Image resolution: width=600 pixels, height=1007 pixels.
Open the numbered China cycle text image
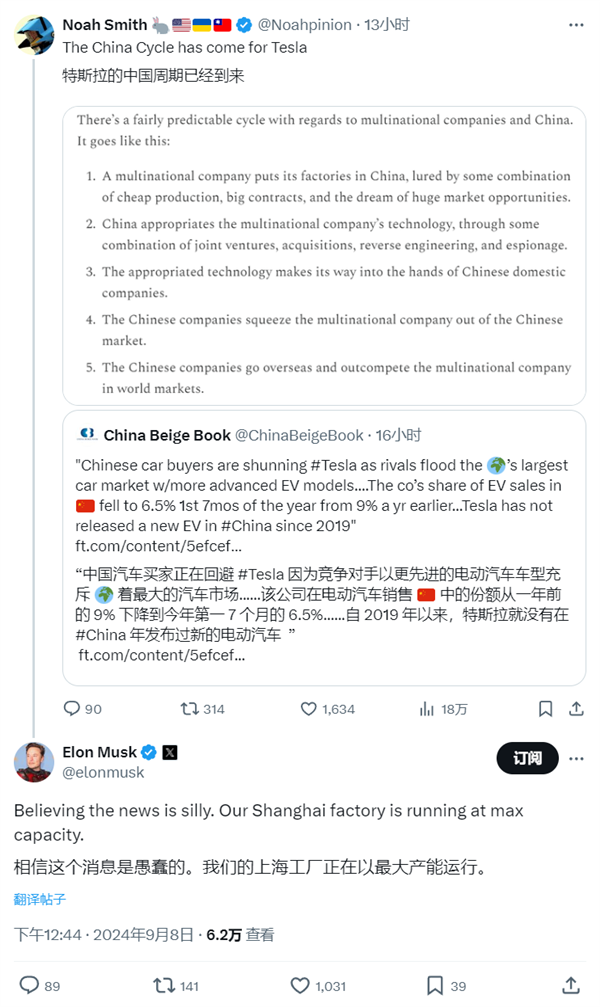(x=325, y=255)
